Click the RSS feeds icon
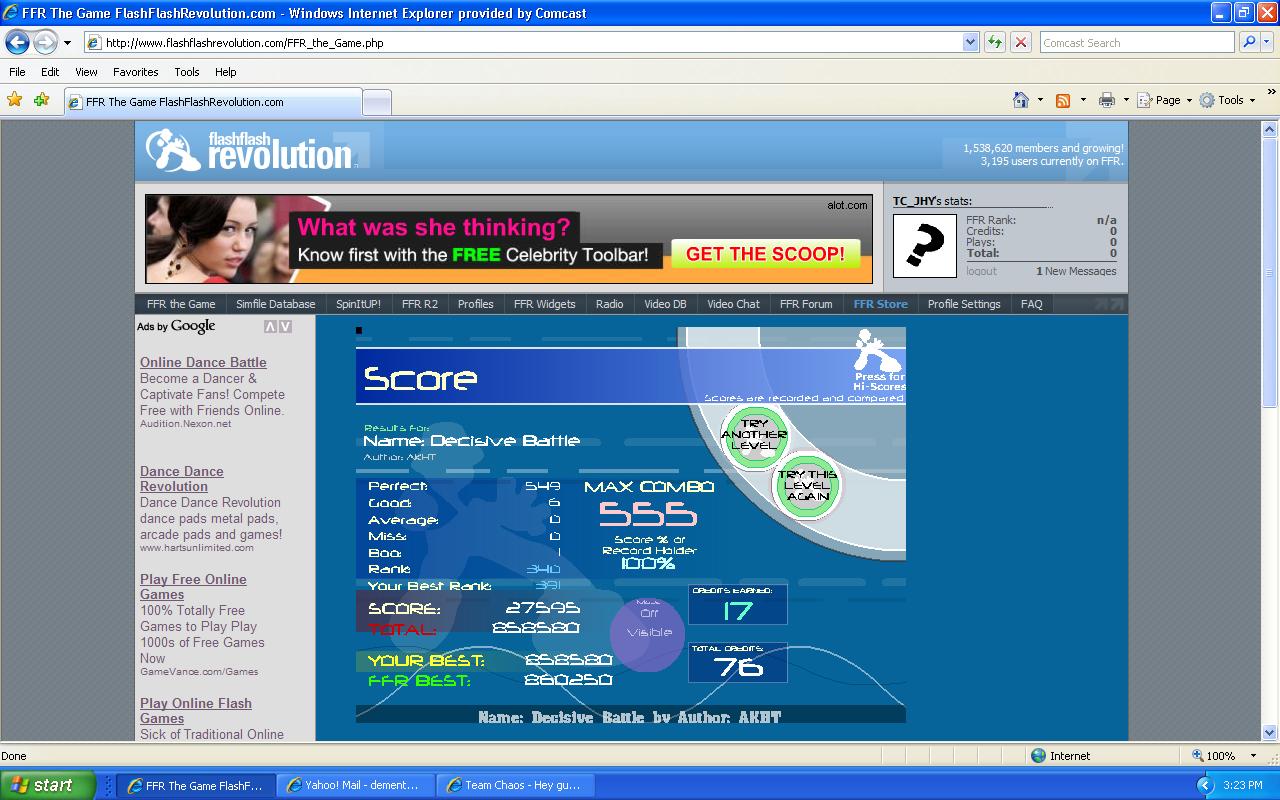1280x800 pixels. pyautogui.click(x=1063, y=100)
